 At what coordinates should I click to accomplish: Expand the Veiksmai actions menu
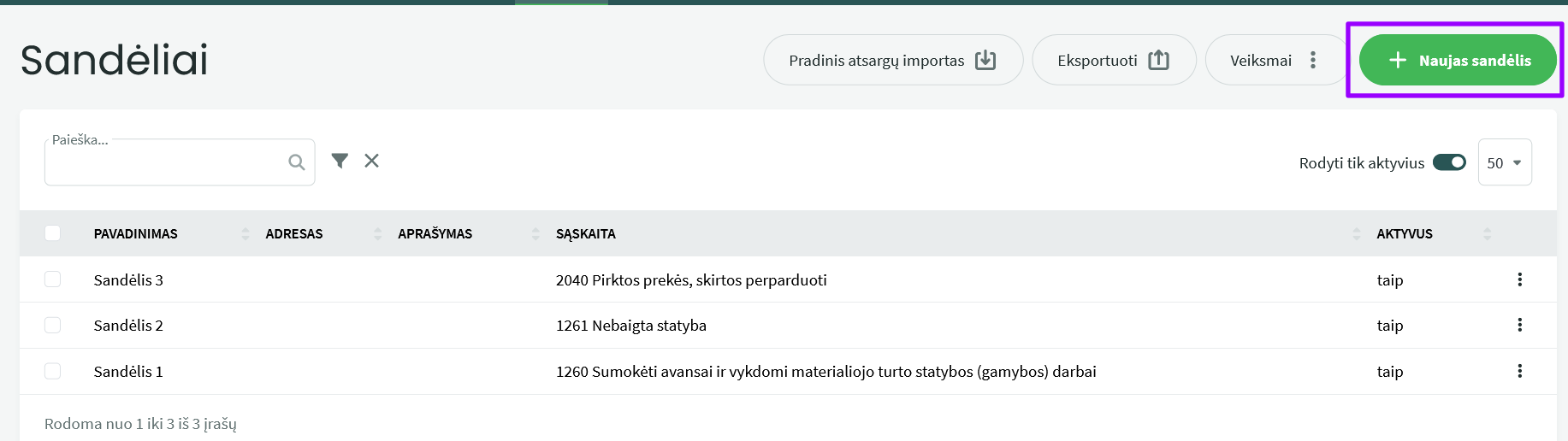1274,60
